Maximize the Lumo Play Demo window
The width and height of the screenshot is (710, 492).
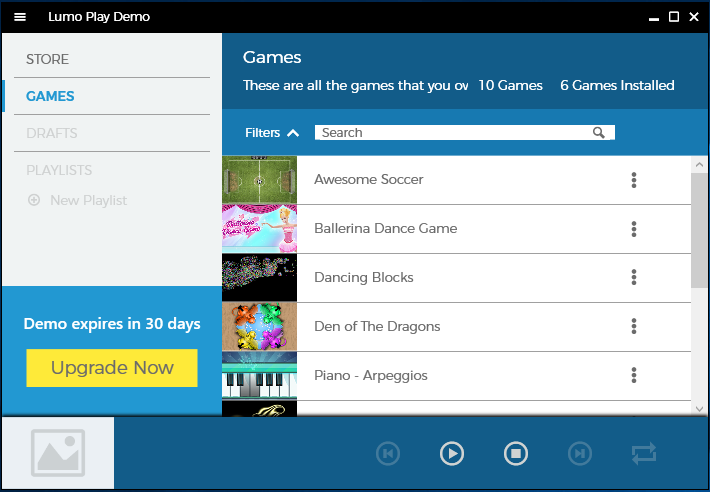[674, 17]
